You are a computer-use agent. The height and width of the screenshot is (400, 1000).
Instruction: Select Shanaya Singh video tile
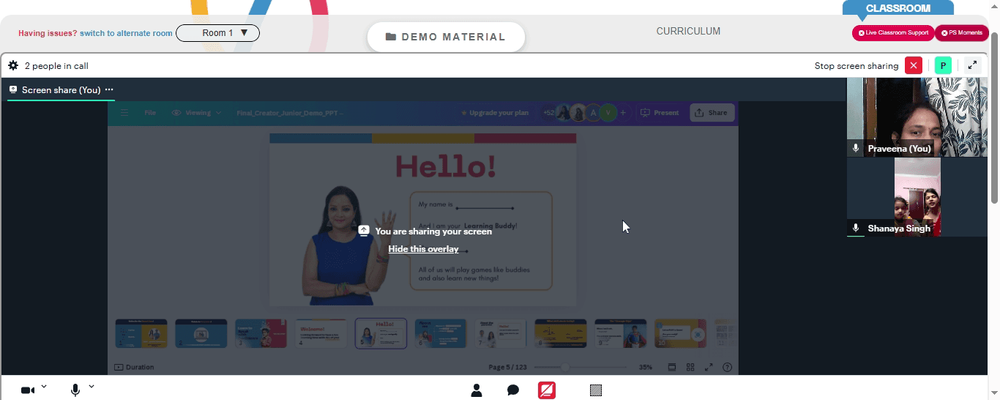pyautogui.click(x=916, y=197)
